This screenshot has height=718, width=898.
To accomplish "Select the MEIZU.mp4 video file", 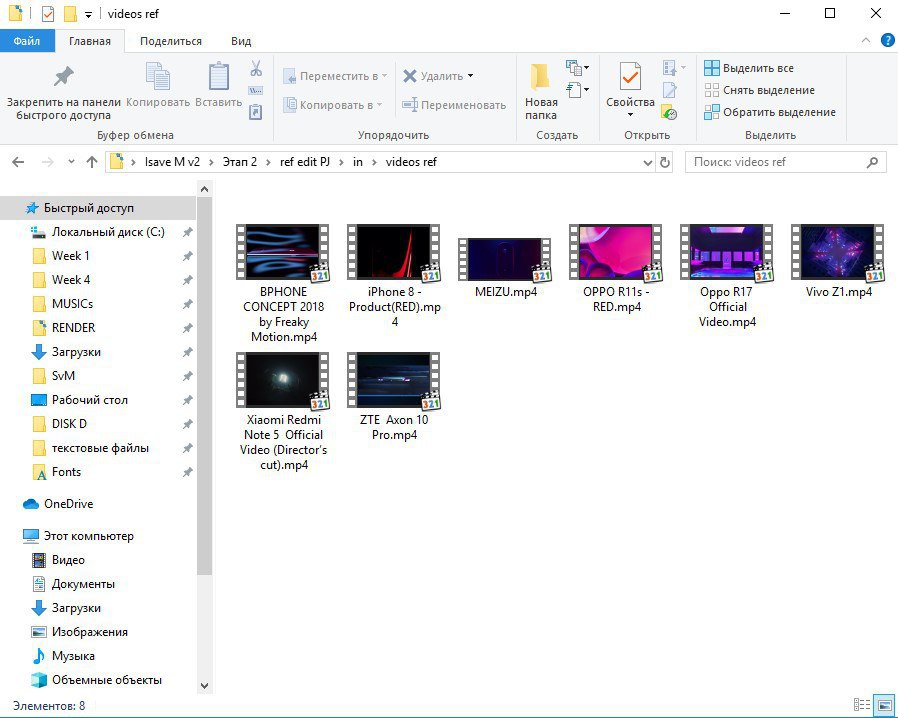I will 506,269.
